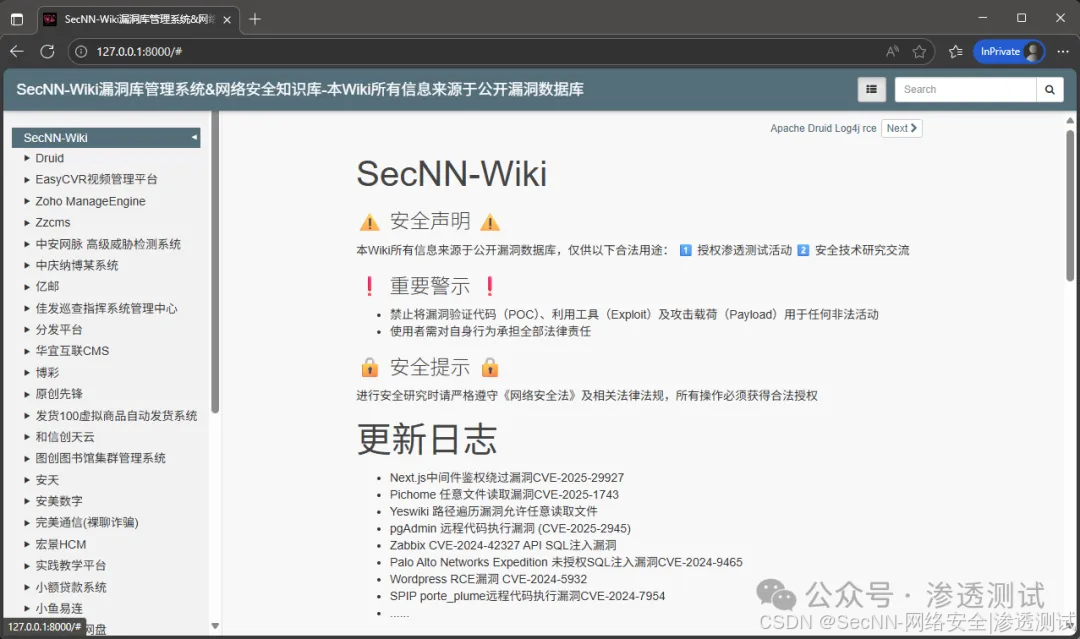Click SPIP porte_plume log entry

click(x=527, y=596)
